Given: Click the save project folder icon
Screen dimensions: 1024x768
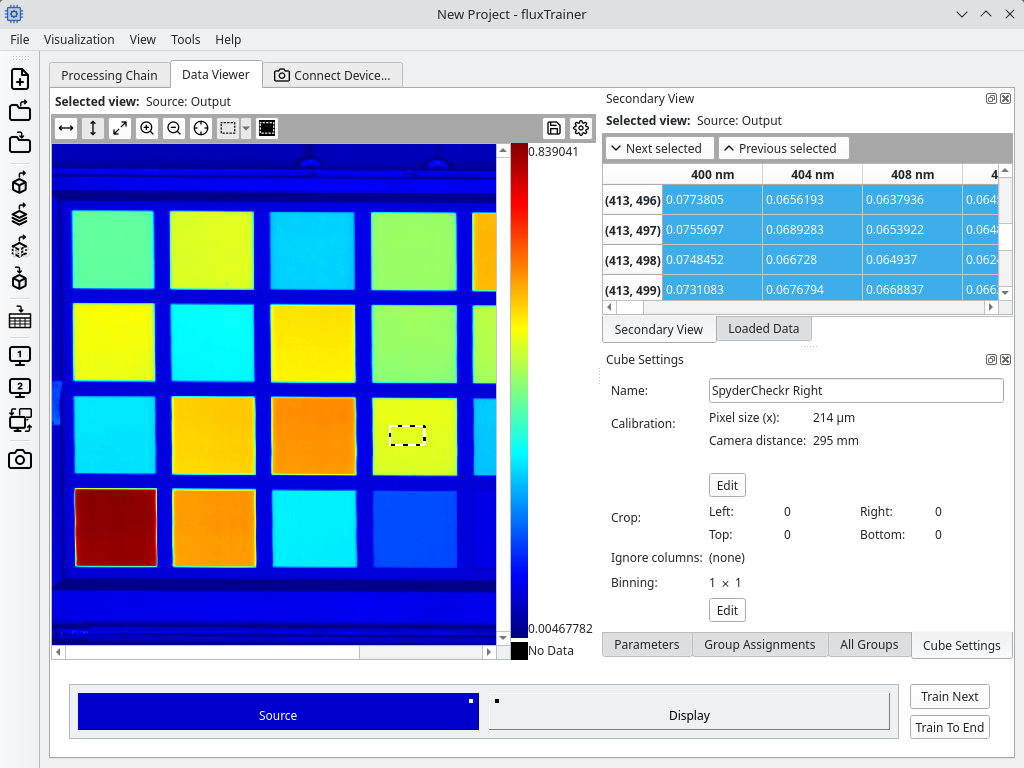Looking at the screenshot, I should click(x=20, y=142).
